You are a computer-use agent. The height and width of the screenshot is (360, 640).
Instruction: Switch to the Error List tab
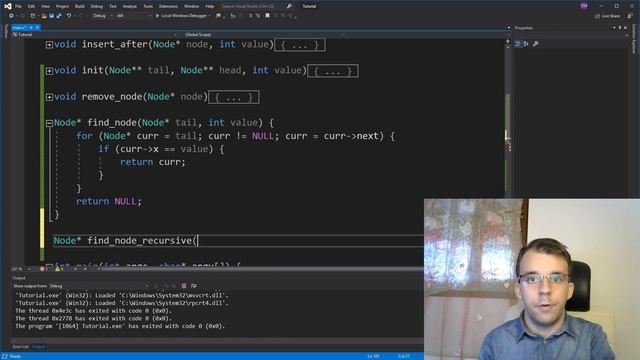click(x=20, y=347)
